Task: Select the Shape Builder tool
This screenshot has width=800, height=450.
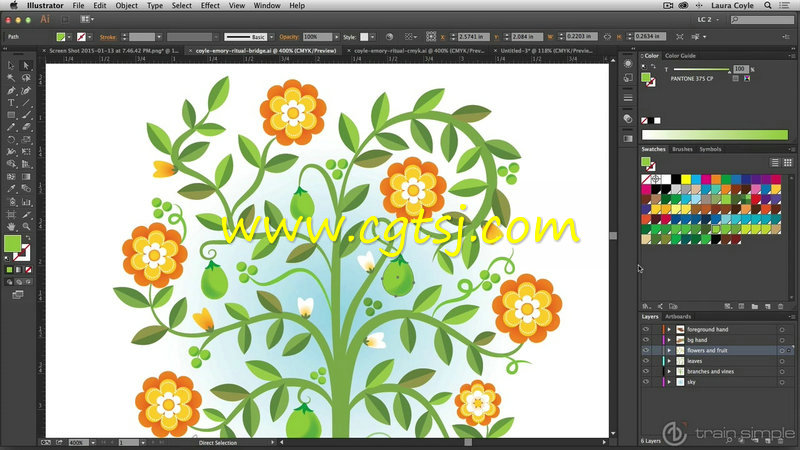Action: [11, 164]
